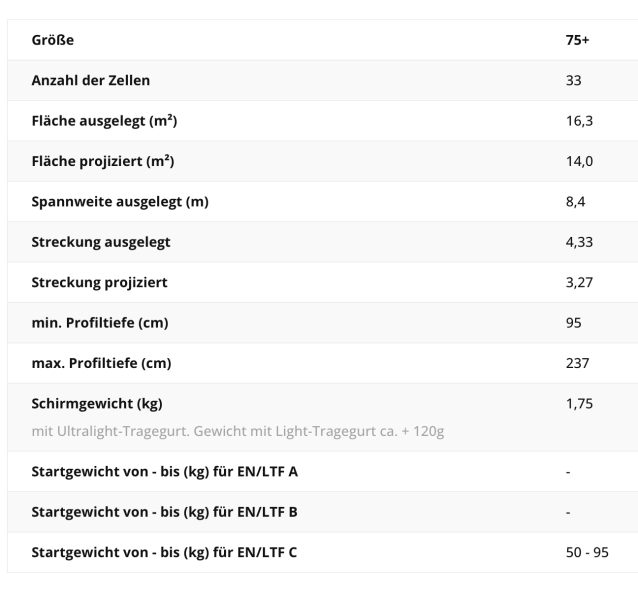
Task: Select the 'Anzahl der Zellen' label
Action: tap(91, 81)
